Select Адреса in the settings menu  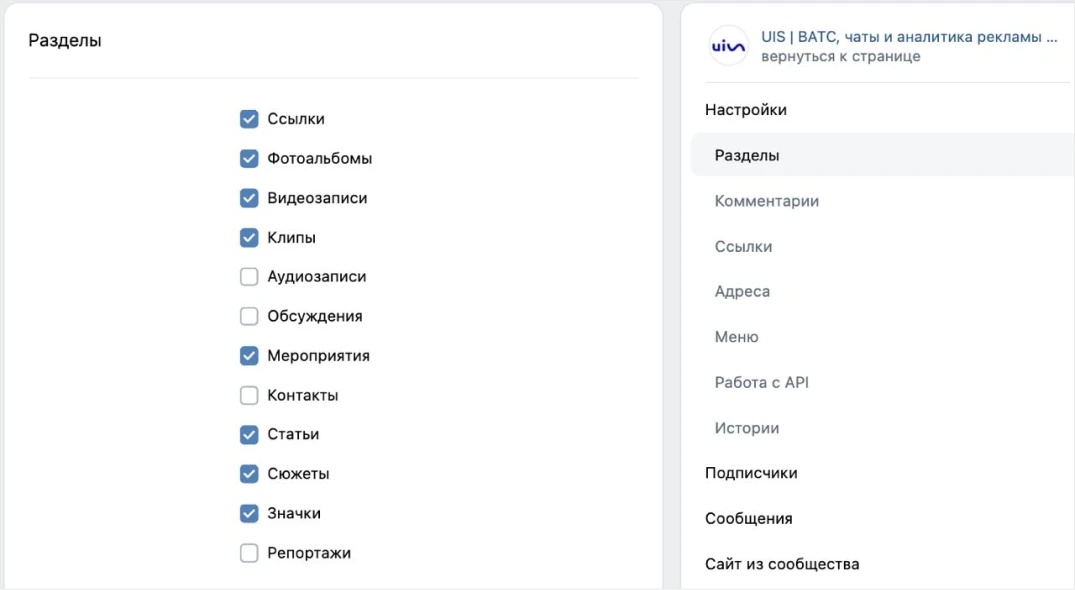(x=742, y=291)
